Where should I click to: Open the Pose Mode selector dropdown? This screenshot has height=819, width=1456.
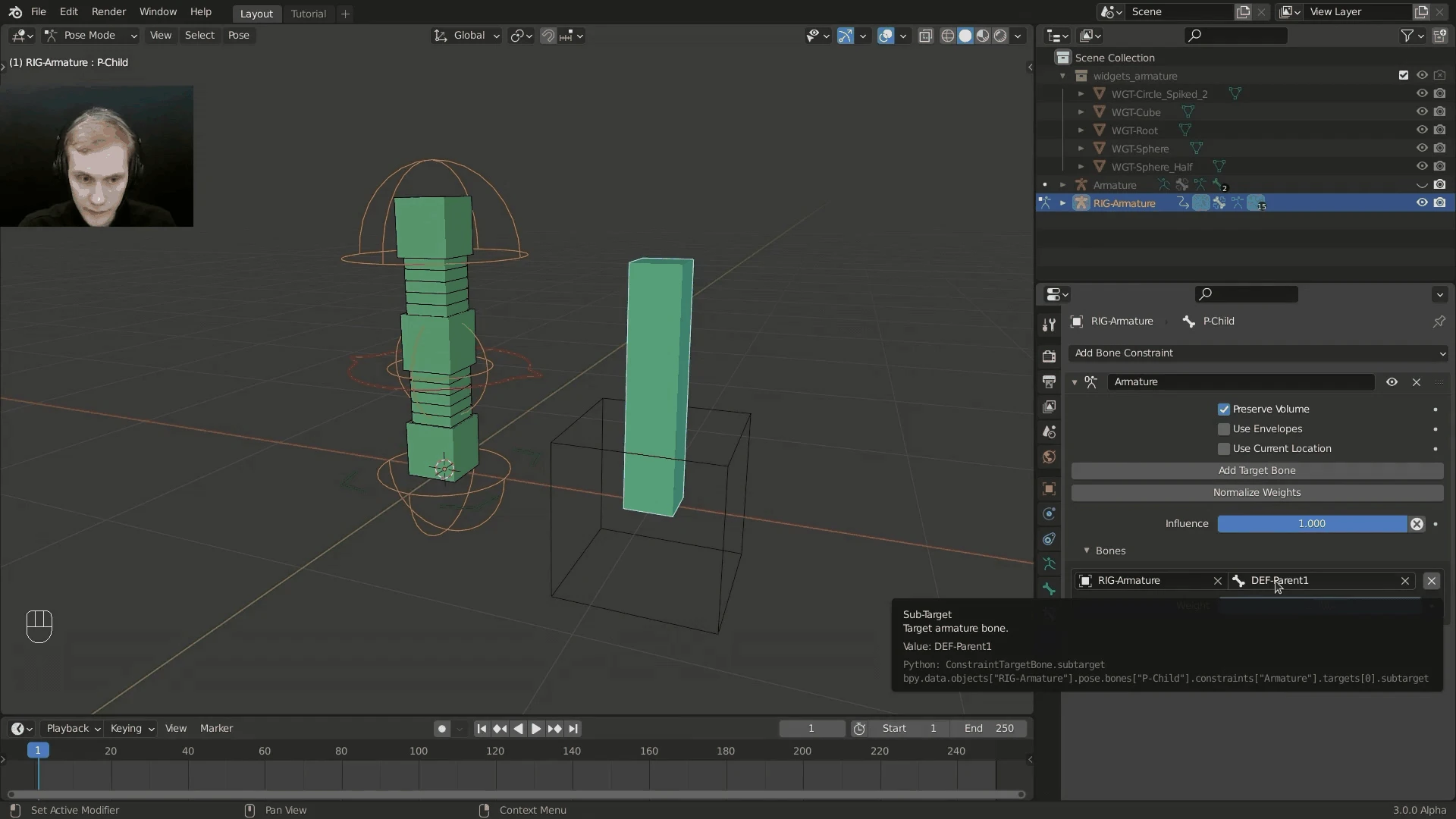89,36
